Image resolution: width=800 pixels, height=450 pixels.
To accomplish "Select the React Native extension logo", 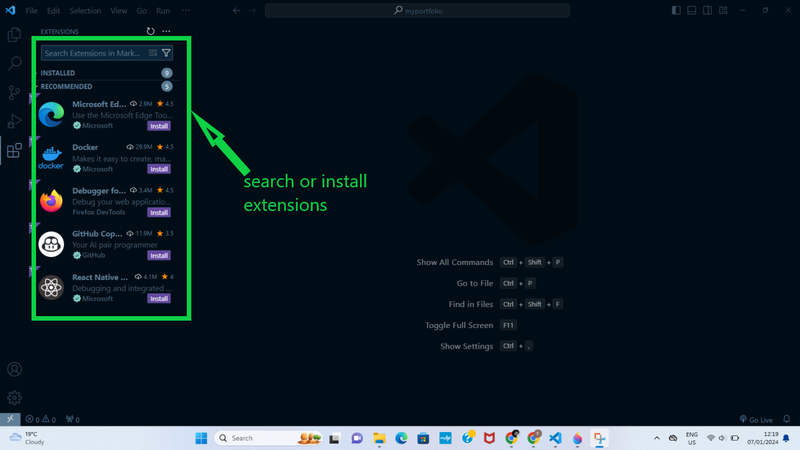I will 51,287.
